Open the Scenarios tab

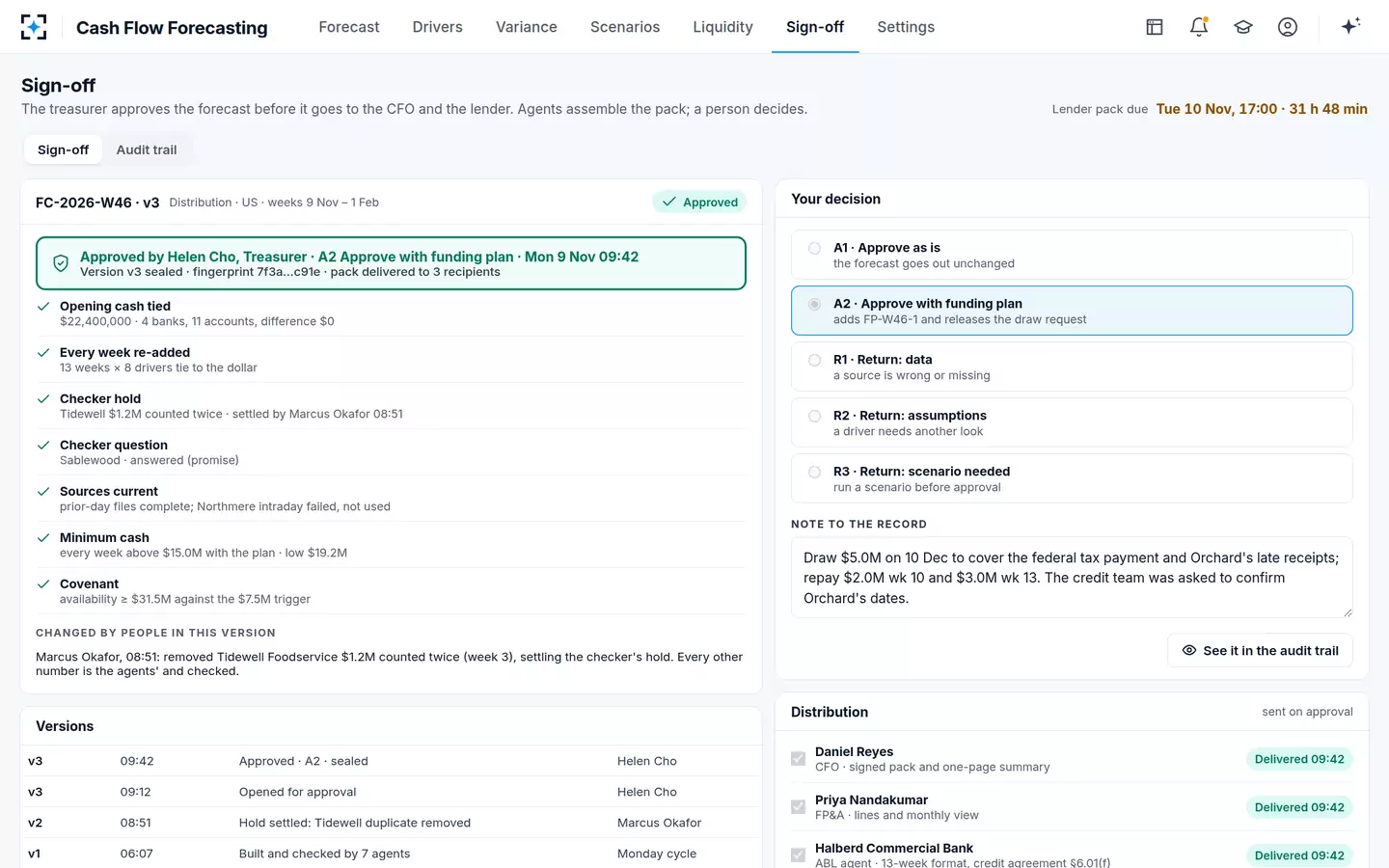click(x=625, y=27)
